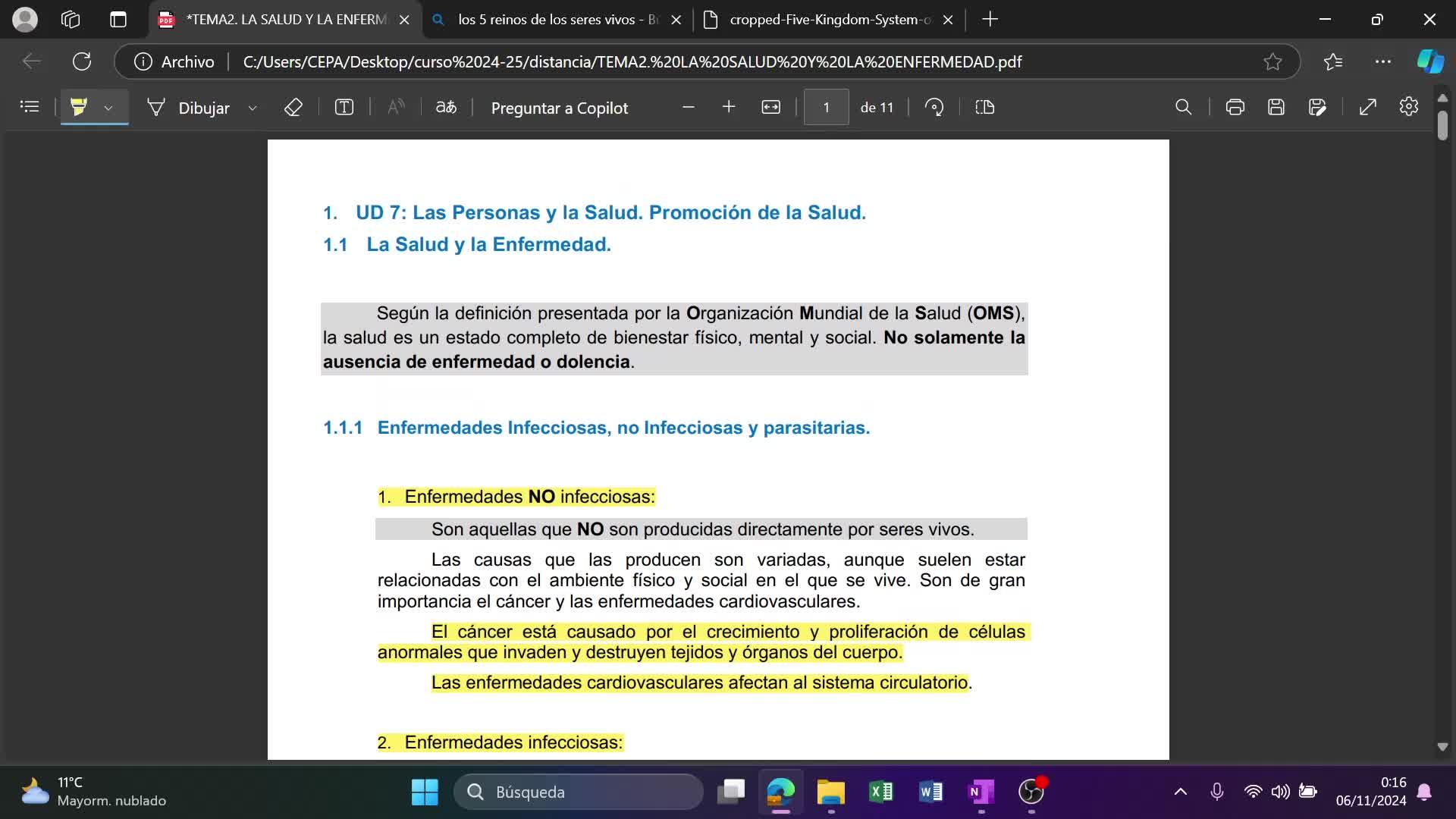Toggle the Highlight tool on or off

pyautogui.click(x=79, y=108)
